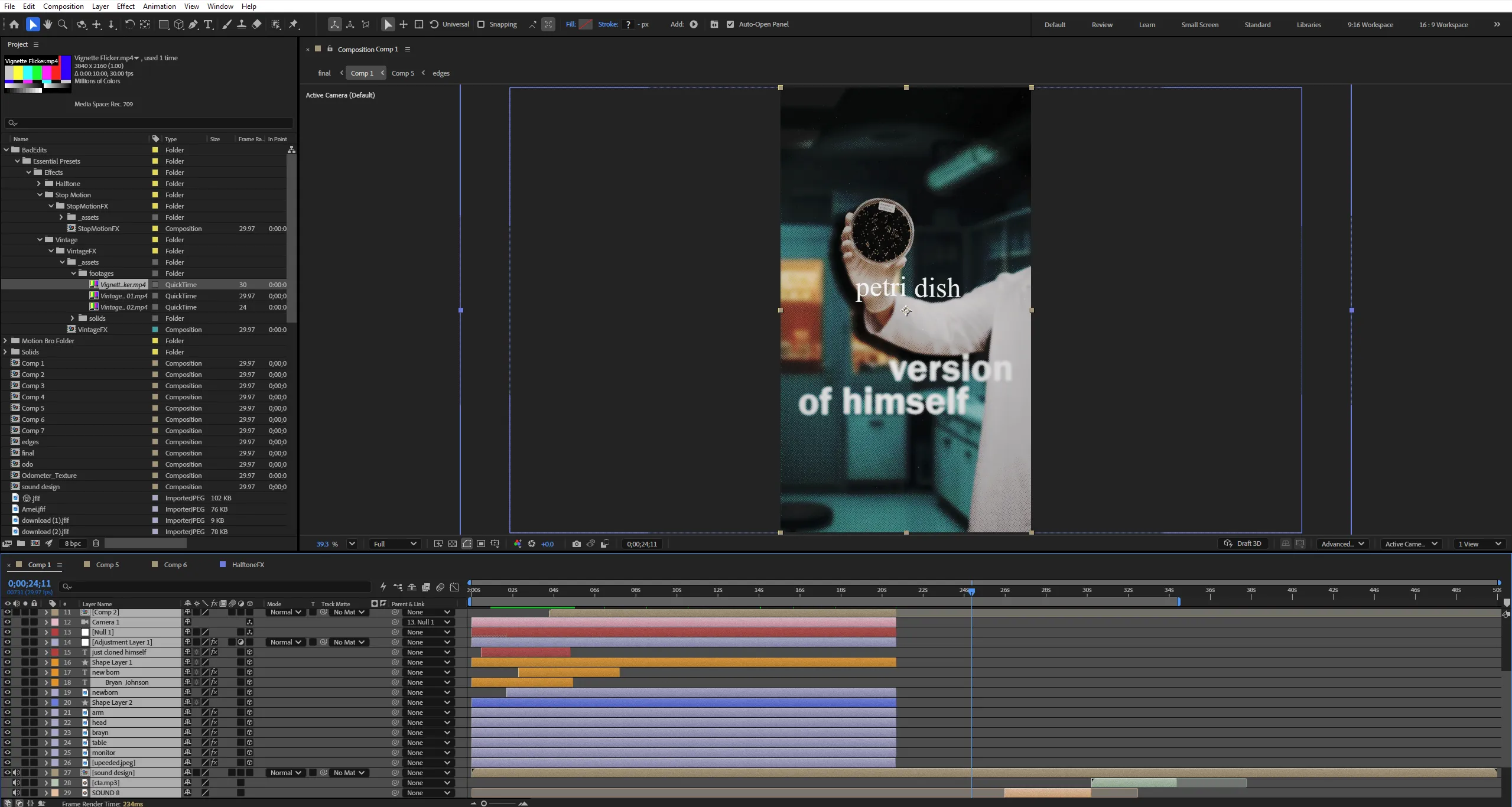Screen dimensions: 1512x807
Task: Hide the head layer
Action: pyautogui.click(x=8, y=723)
